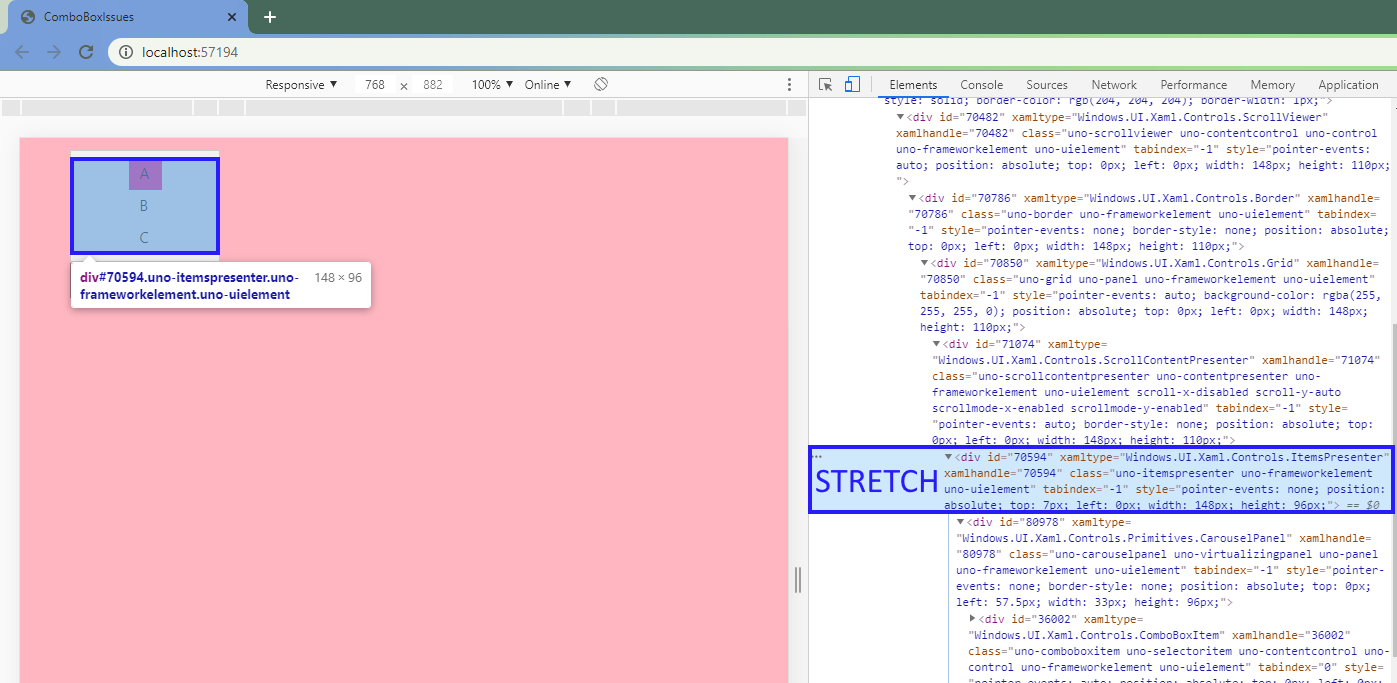Collapse the div id 71074 ScrollContentPresenter node
The image size is (1397, 683).
(x=936, y=344)
